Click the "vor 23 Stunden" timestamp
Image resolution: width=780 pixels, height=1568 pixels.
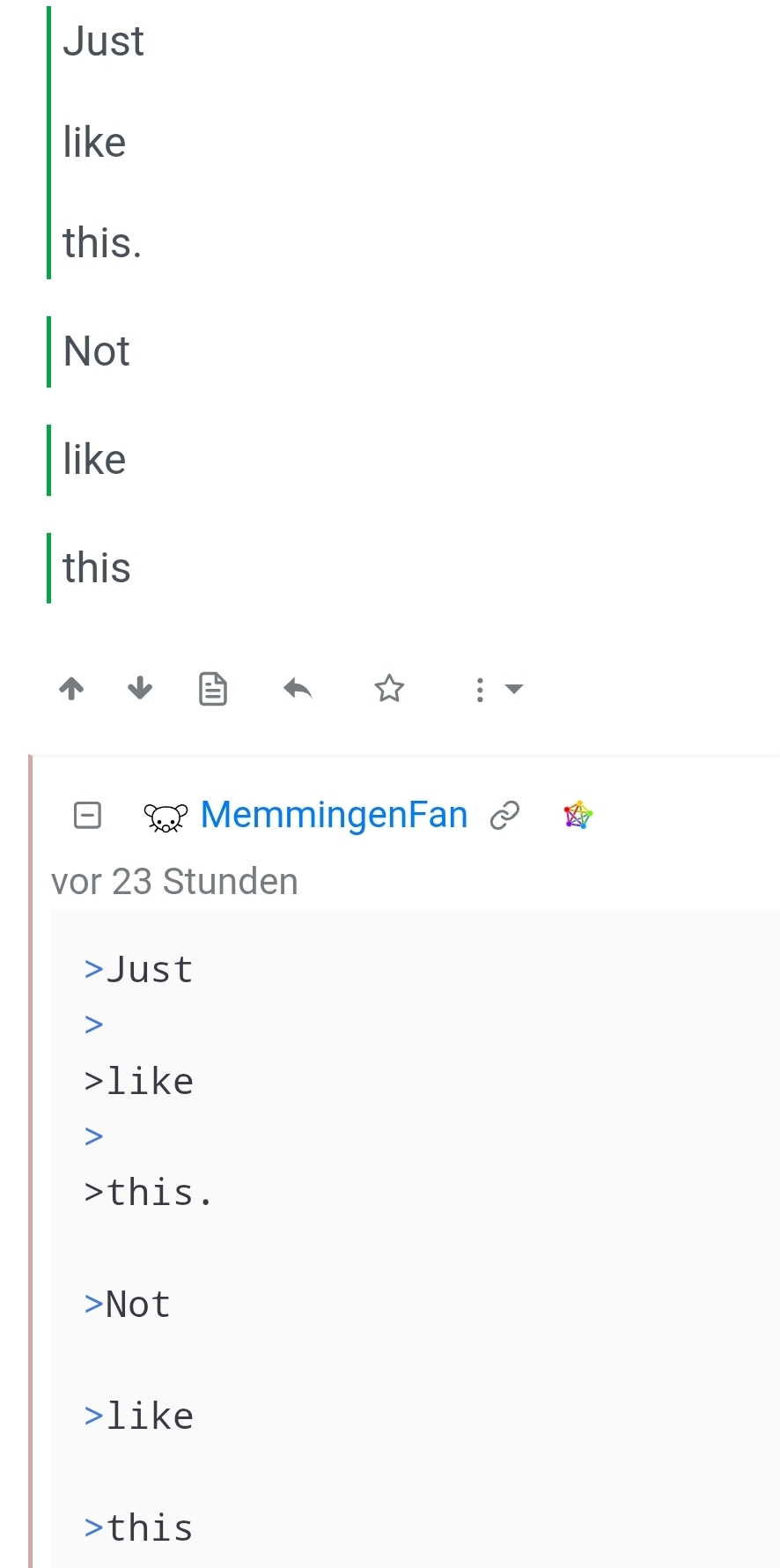tap(174, 882)
